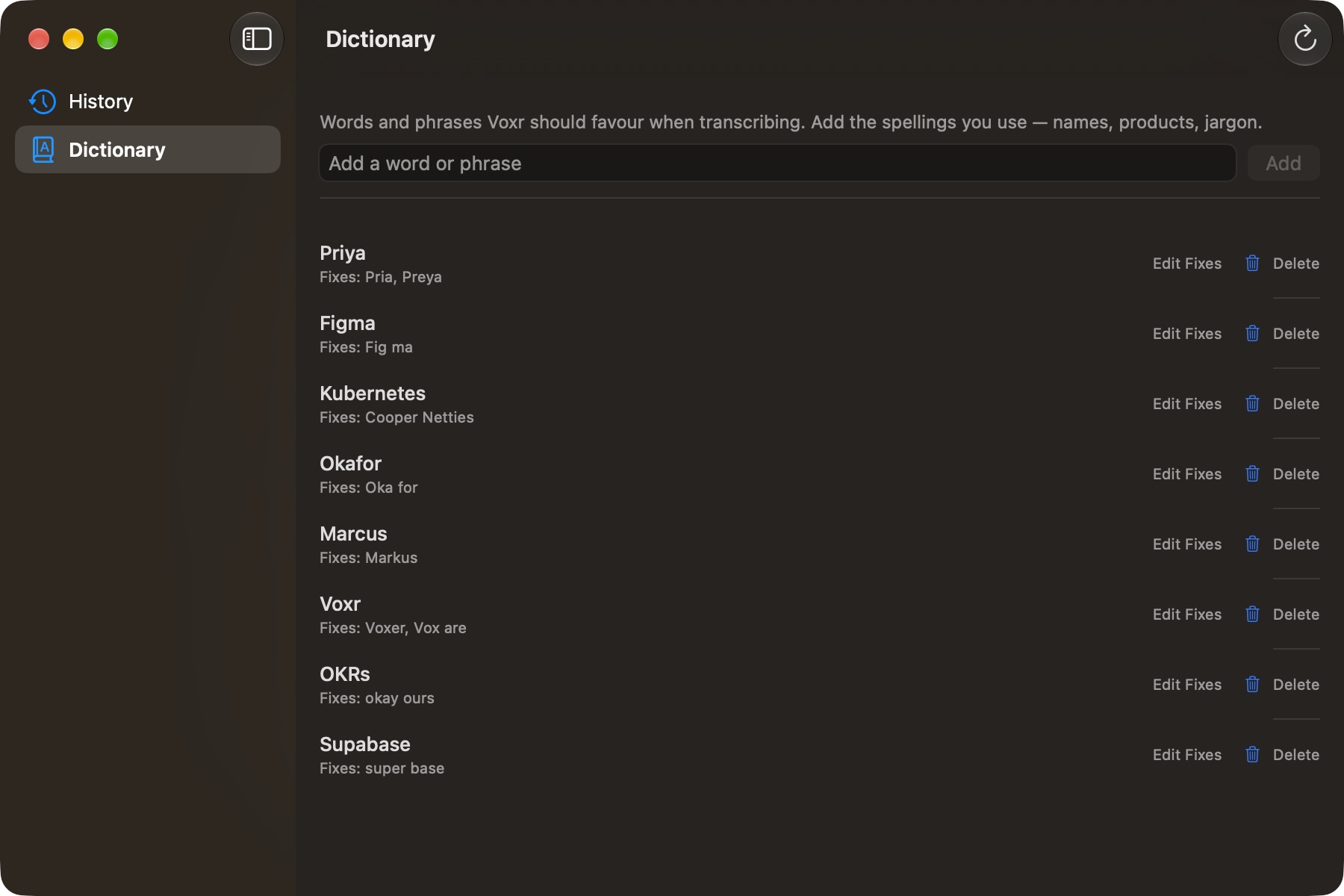Click the trash icon in Priya row
Viewport: 1344px width, 896px height.
click(1253, 264)
